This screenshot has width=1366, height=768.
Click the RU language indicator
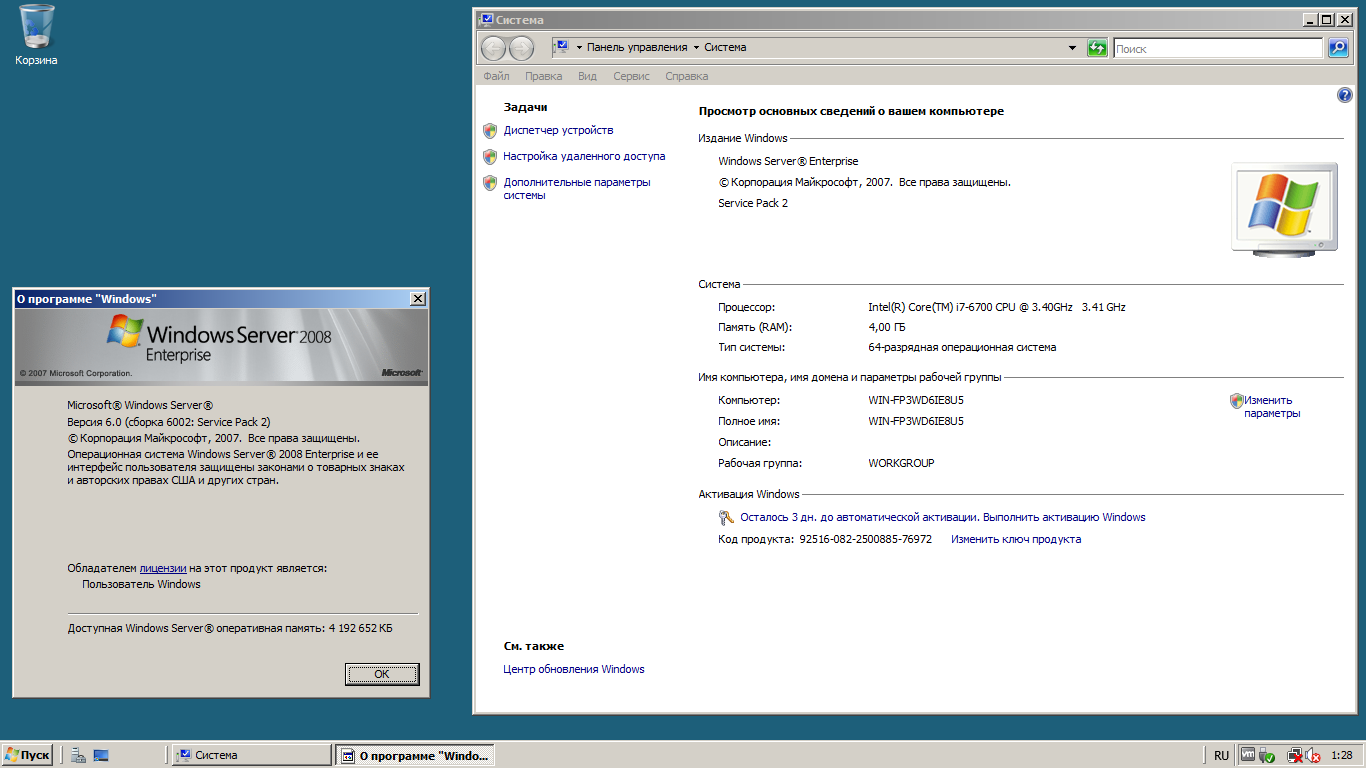1222,756
